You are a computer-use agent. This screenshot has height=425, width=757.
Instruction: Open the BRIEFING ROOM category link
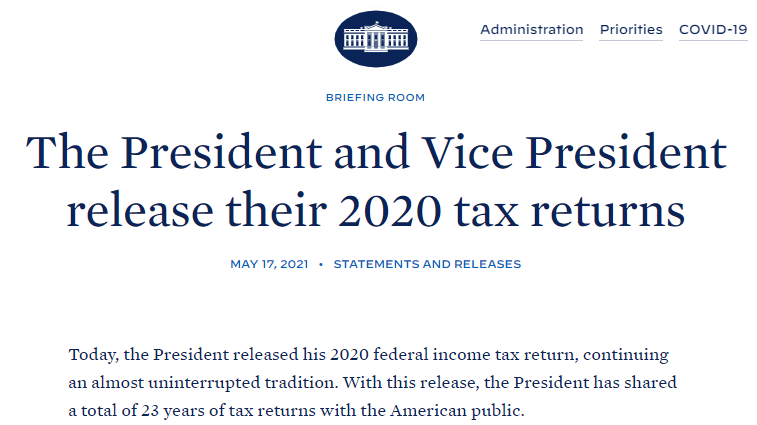pos(376,98)
